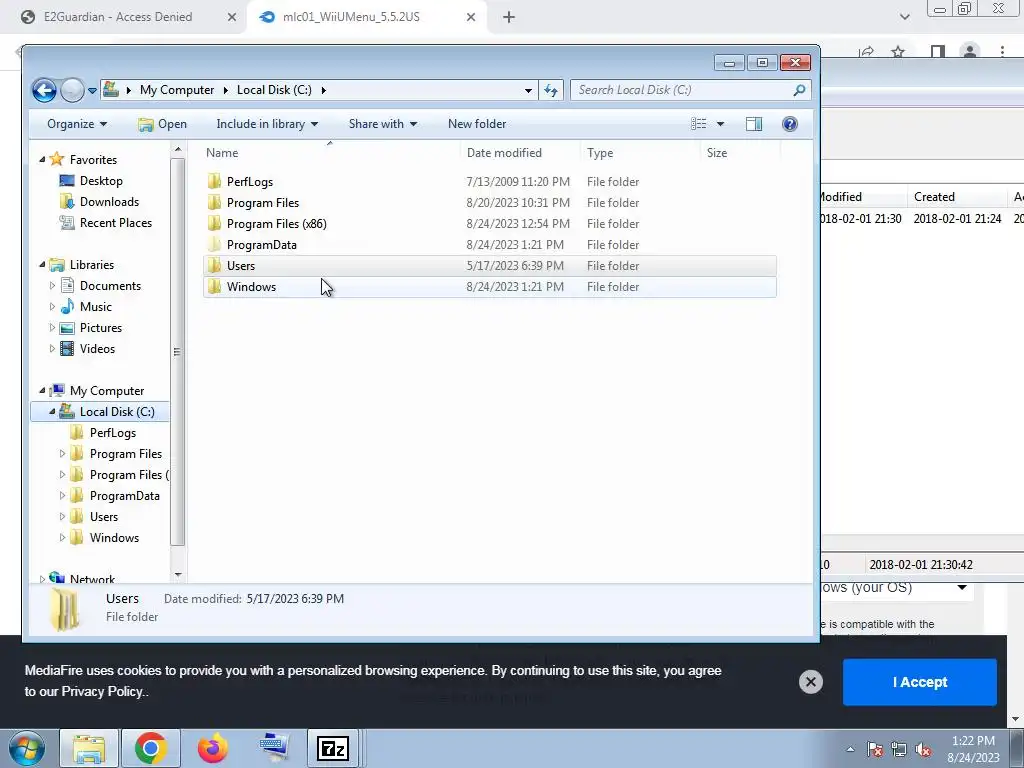Select Music library in navigation pane
The height and width of the screenshot is (768, 1024).
86,306
